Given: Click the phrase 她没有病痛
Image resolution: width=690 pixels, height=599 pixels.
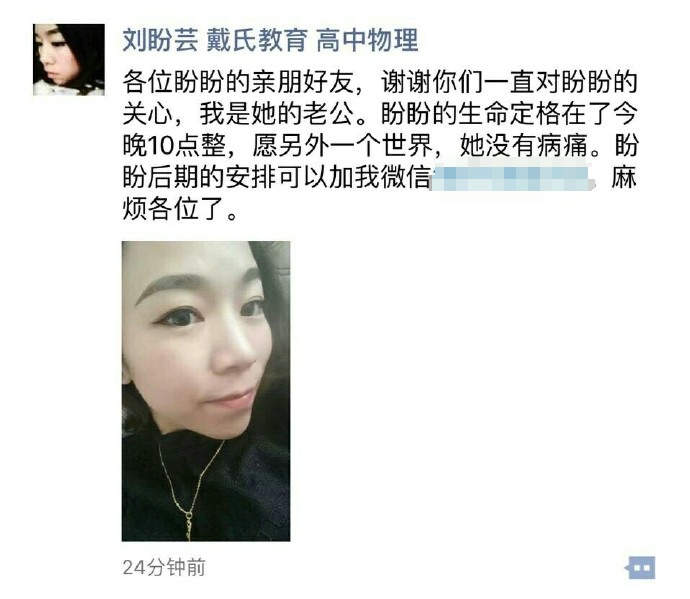Looking at the screenshot, I should [x=524, y=145].
